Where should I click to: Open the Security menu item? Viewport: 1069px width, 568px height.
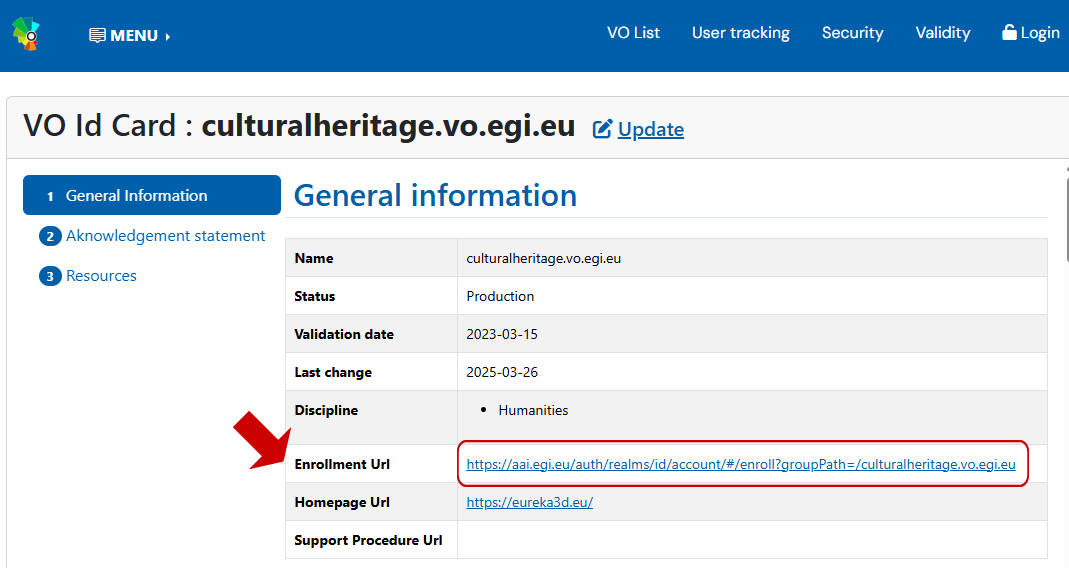tap(852, 33)
